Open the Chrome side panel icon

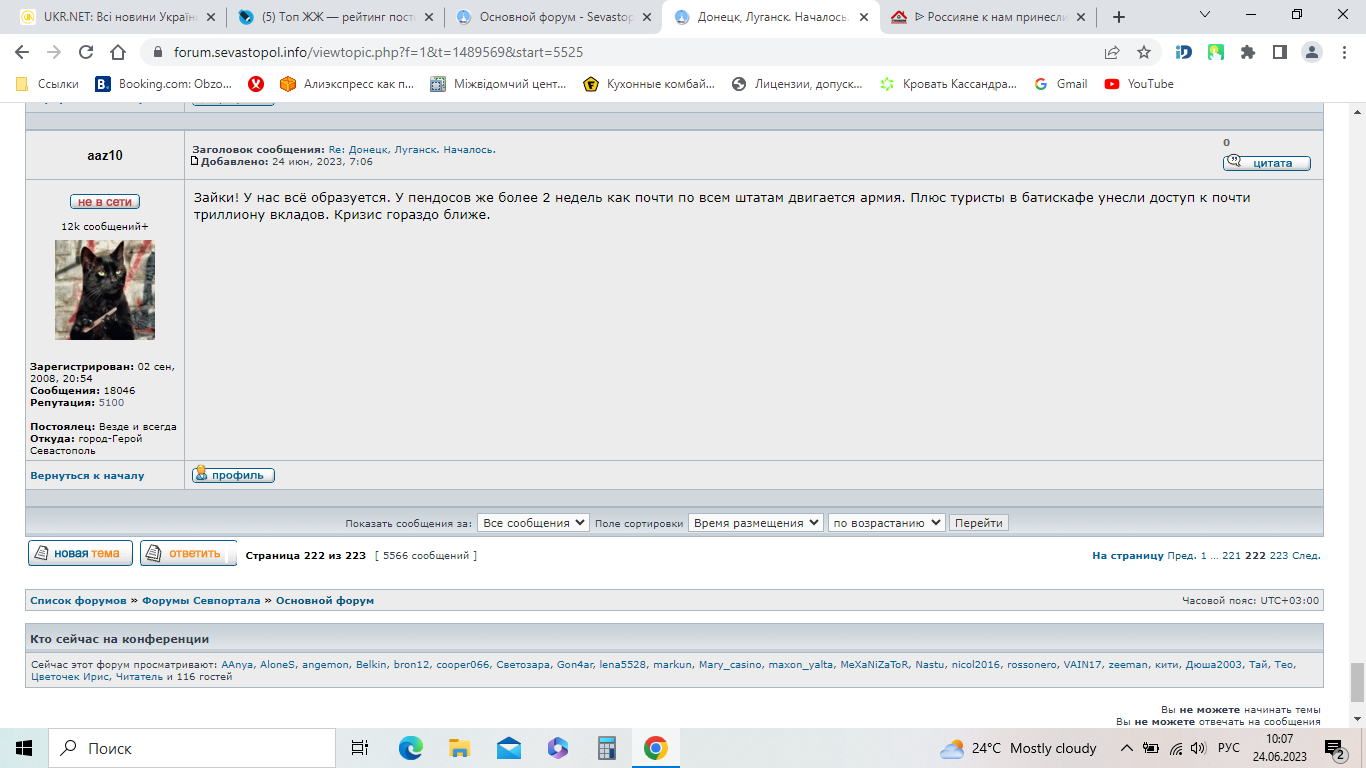tap(1279, 52)
